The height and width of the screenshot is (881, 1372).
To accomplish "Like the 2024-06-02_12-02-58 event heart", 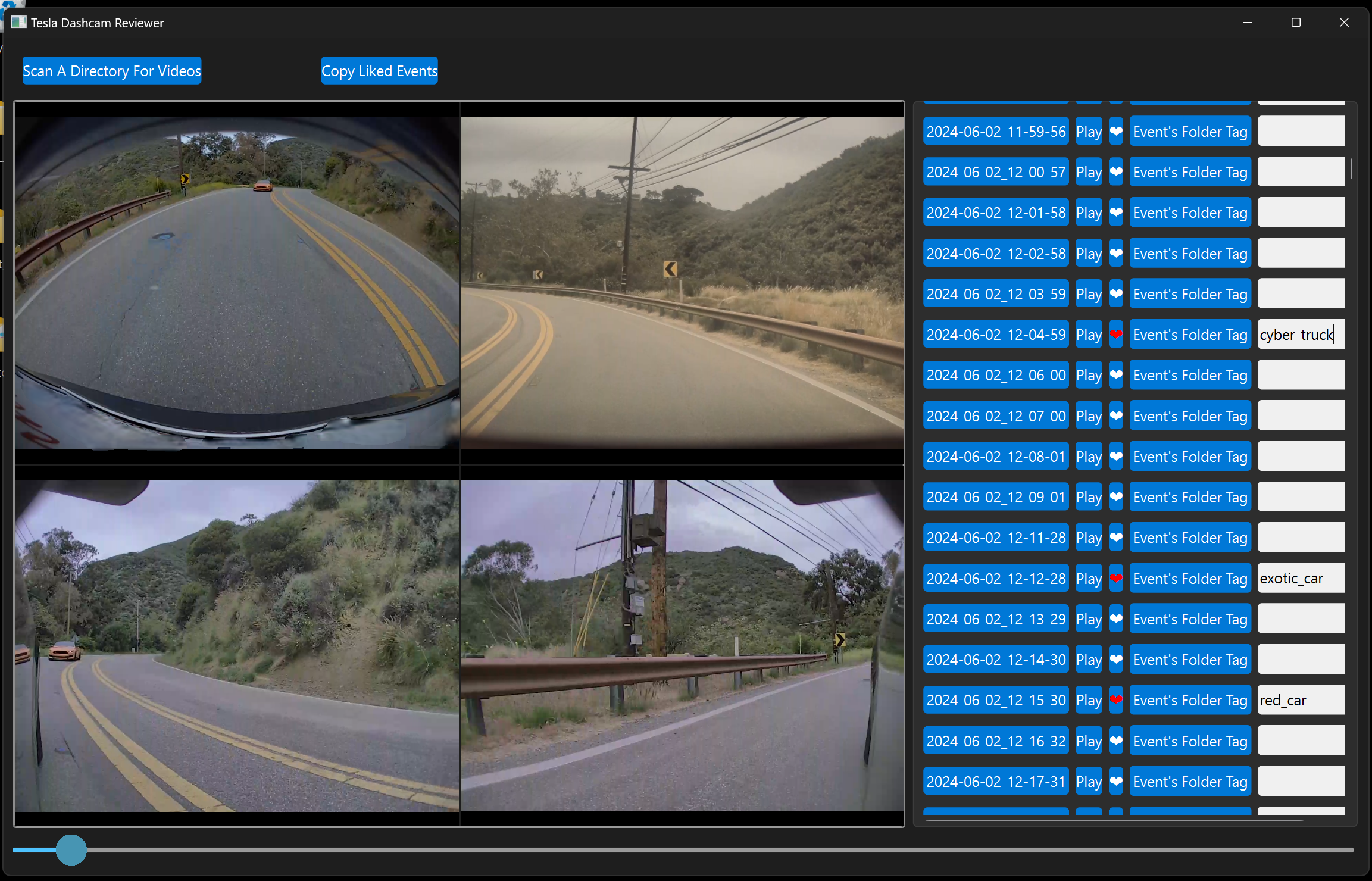I will point(1116,254).
